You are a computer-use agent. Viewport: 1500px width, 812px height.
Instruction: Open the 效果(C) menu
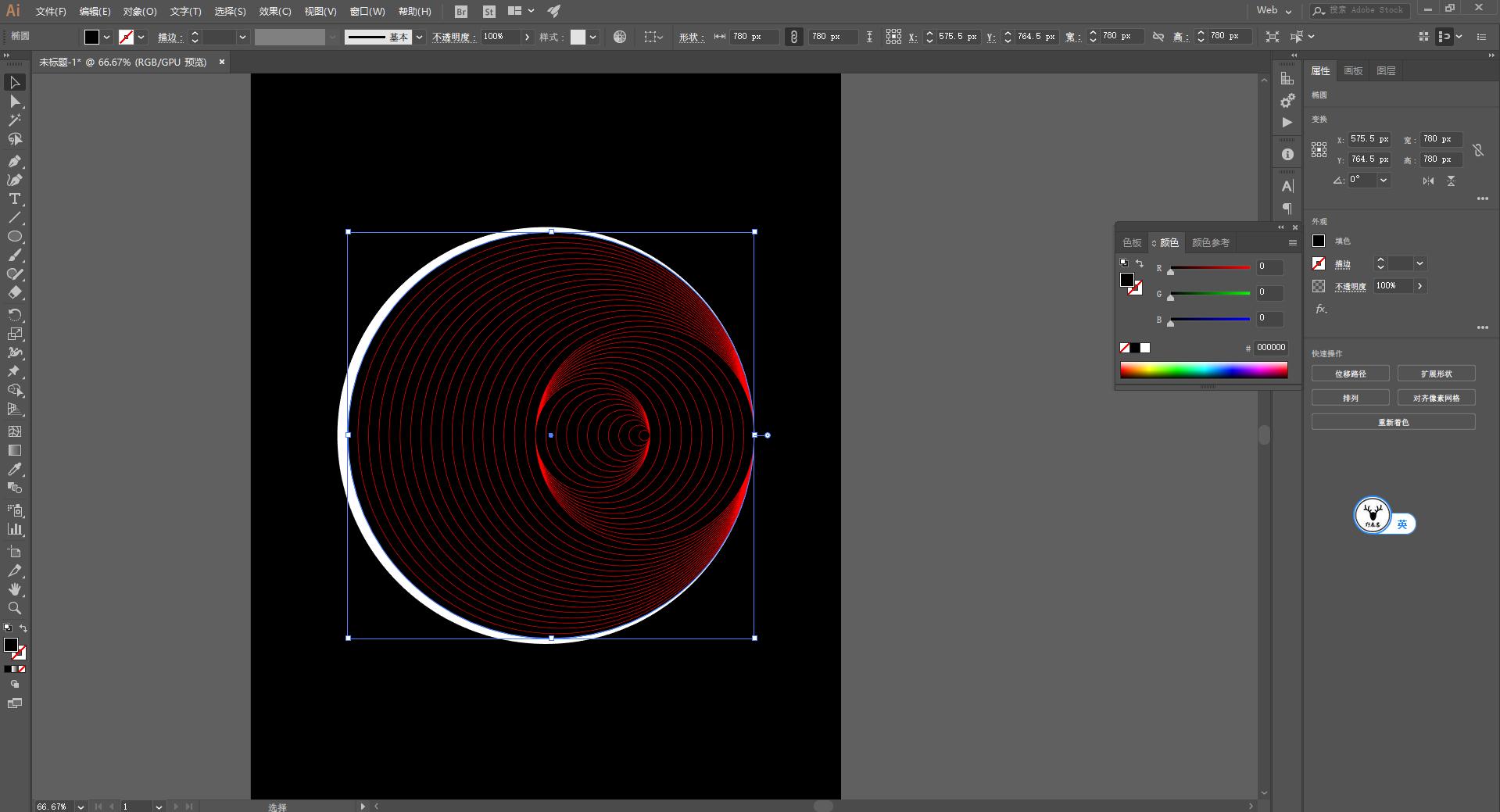tap(274, 12)
